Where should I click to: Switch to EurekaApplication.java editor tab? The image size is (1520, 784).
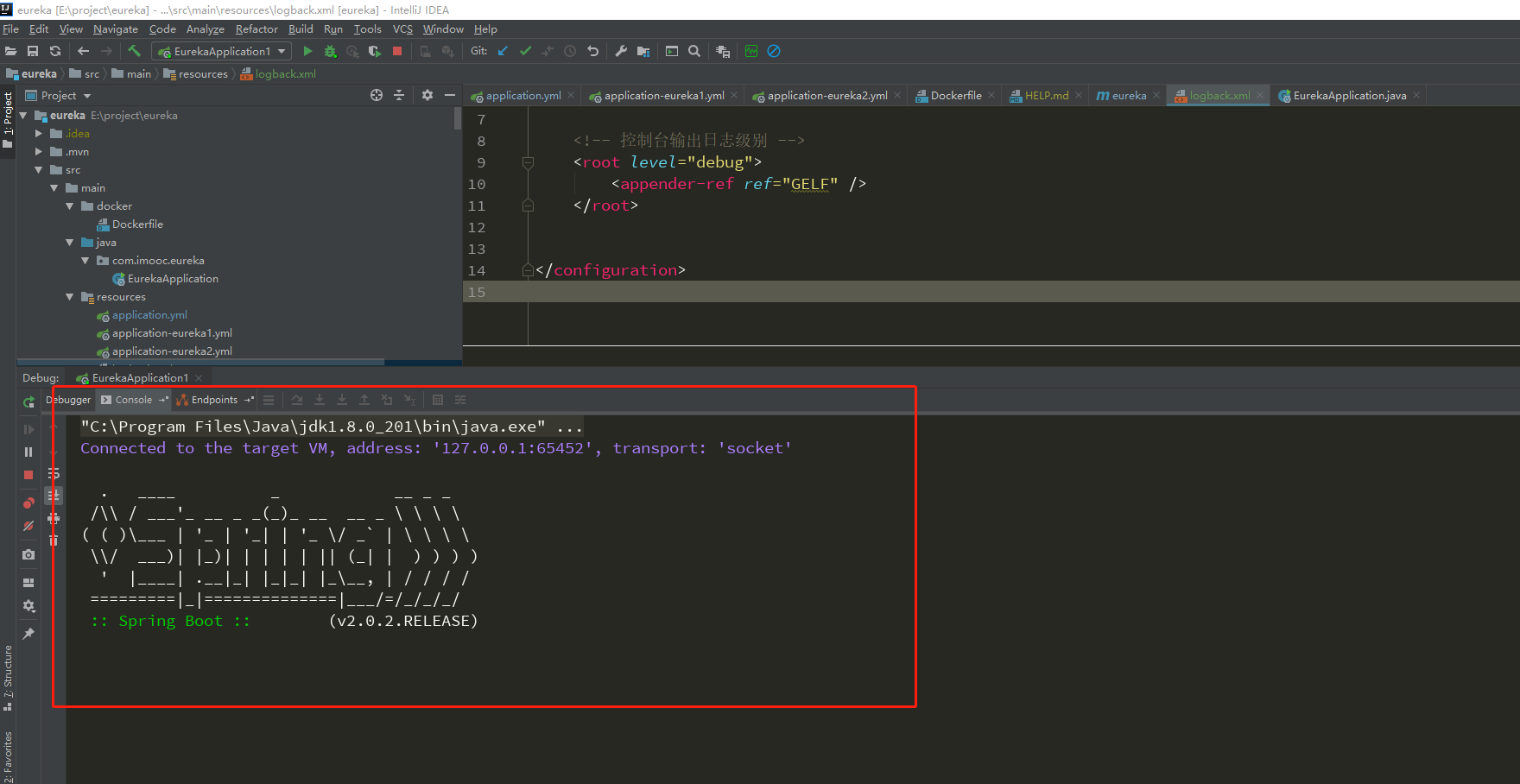[x=1348, y=96]
